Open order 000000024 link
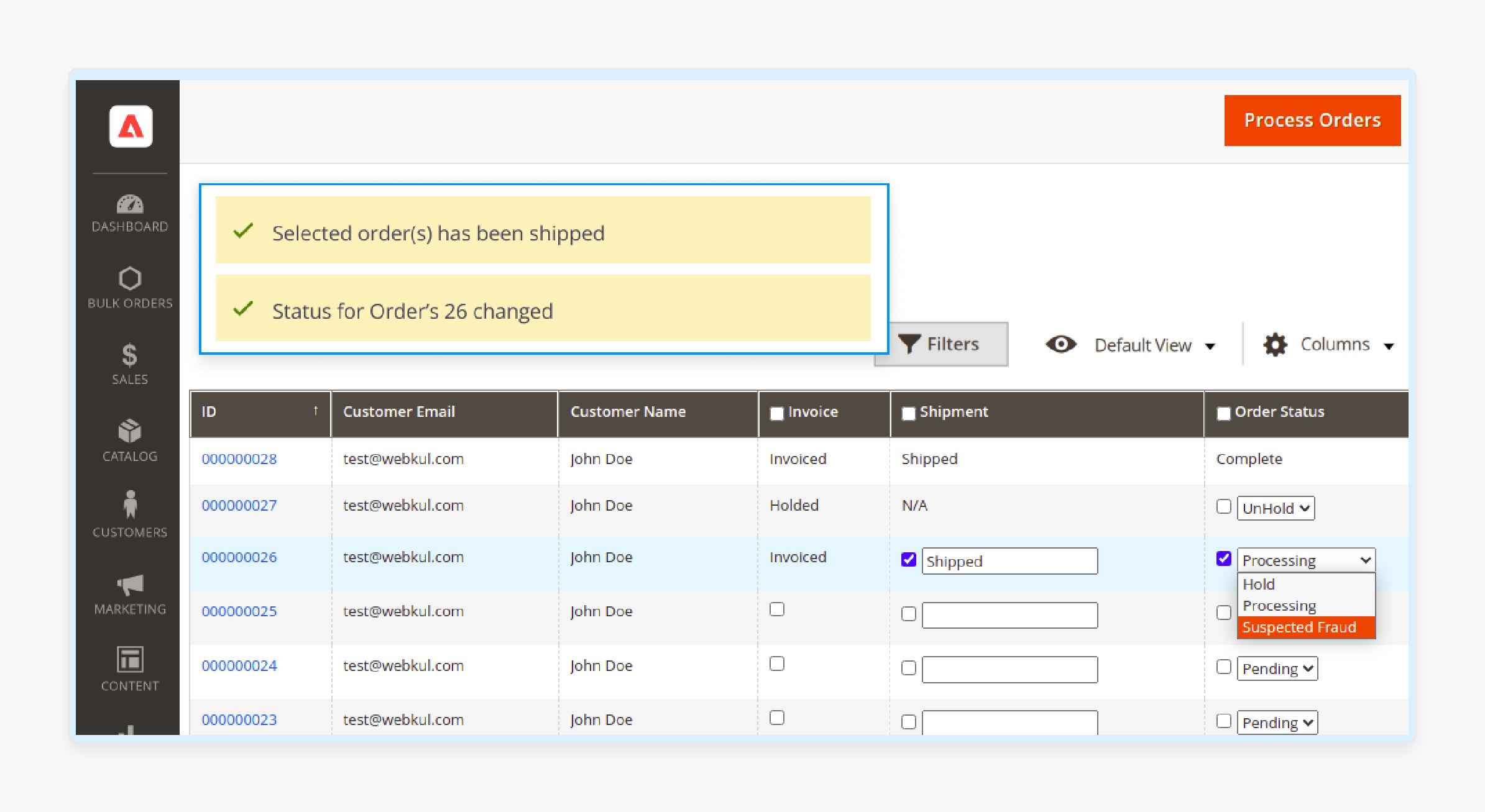 pos(239,665)
